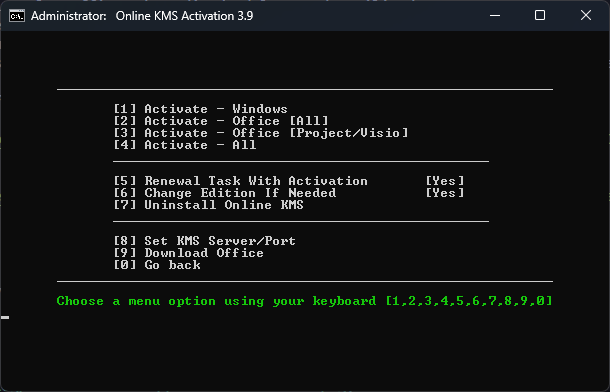Image resolution: width=610 pixels, height=392 pixels.
Task: Select the "[1] Activate - Windows" line
Action: (201, 109)
